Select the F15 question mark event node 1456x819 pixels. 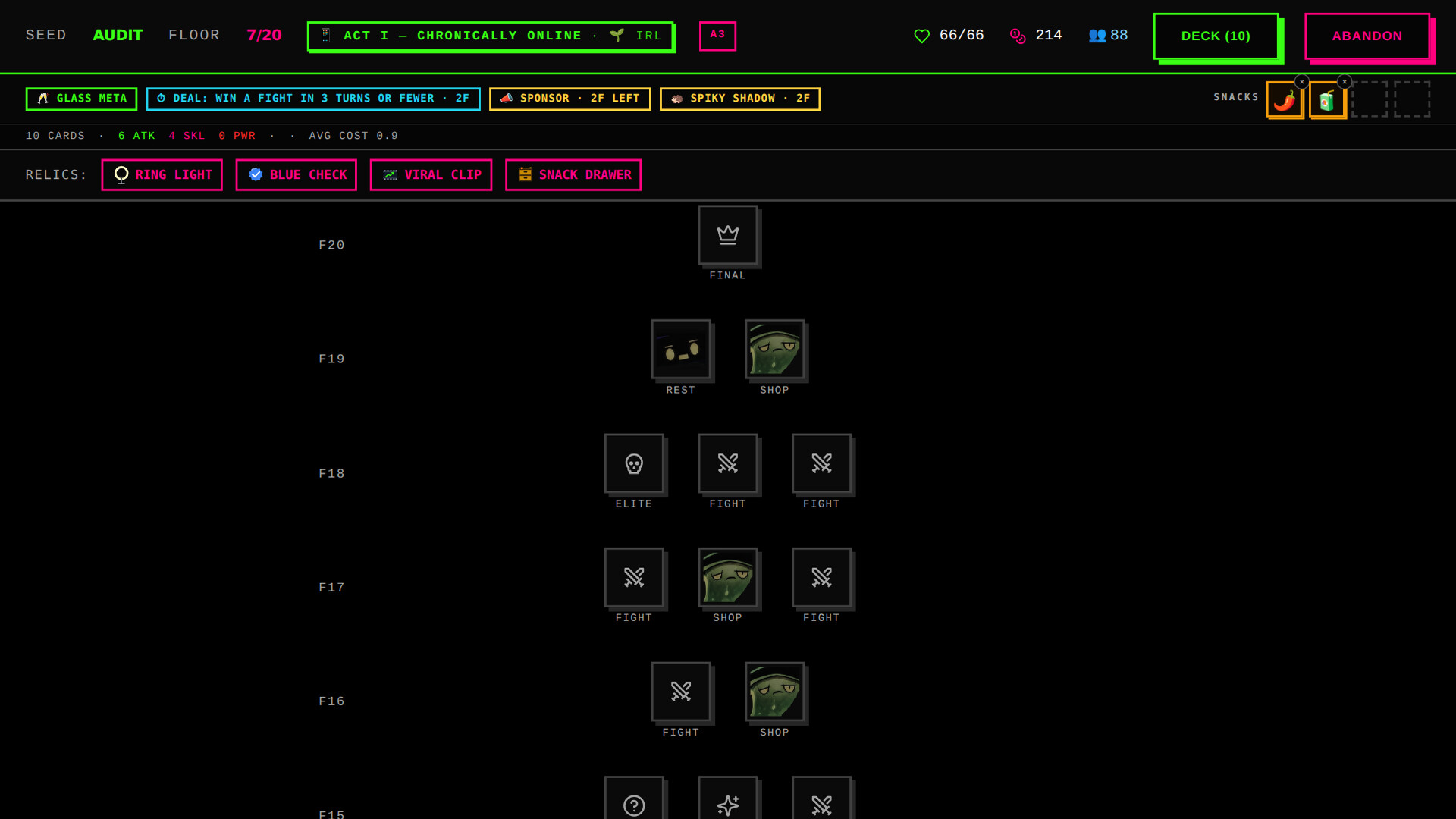(x=634, y=798)
